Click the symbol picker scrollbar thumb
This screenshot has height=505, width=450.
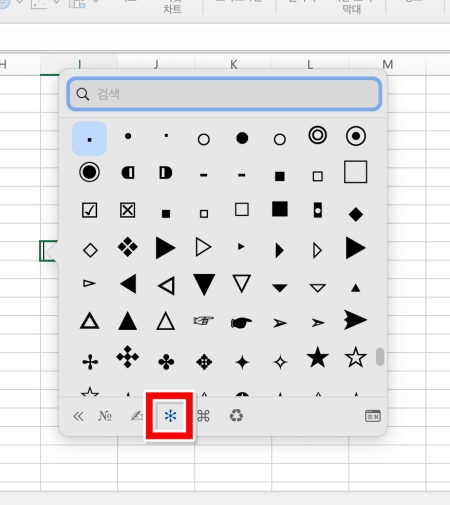[380, 357]
